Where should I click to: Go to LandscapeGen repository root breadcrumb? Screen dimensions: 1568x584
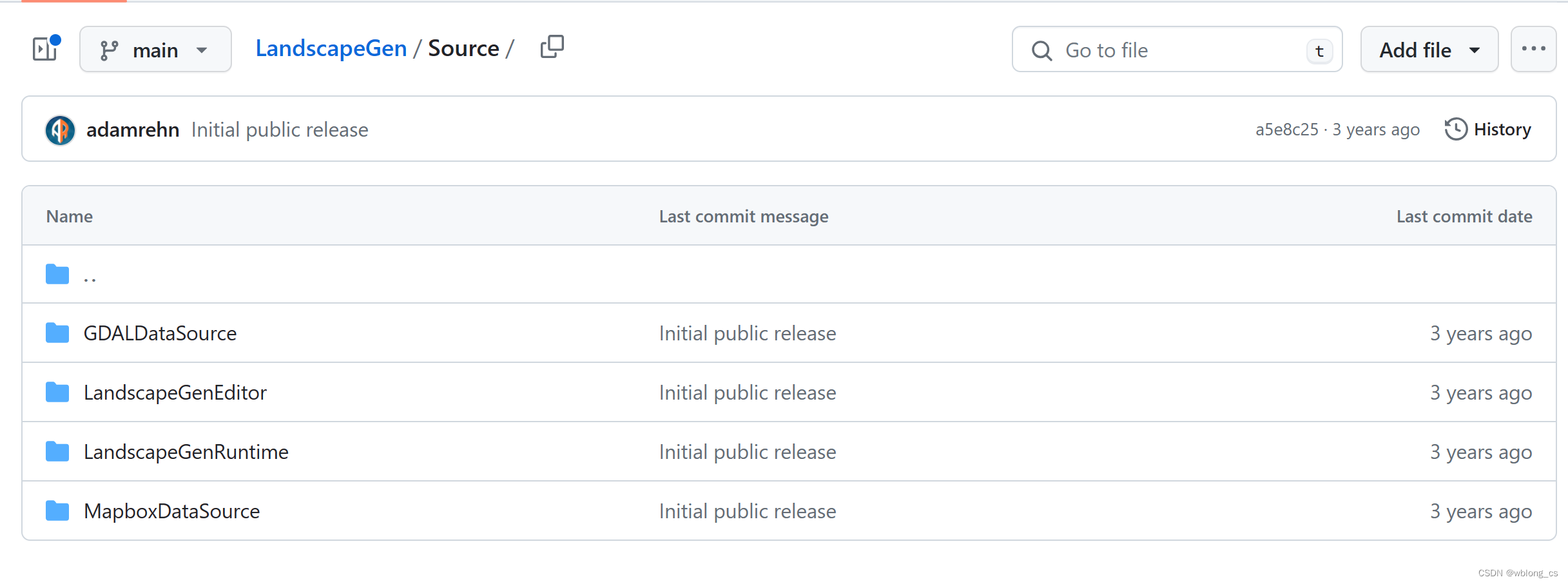pyautogui.click(x=331, y=48)
